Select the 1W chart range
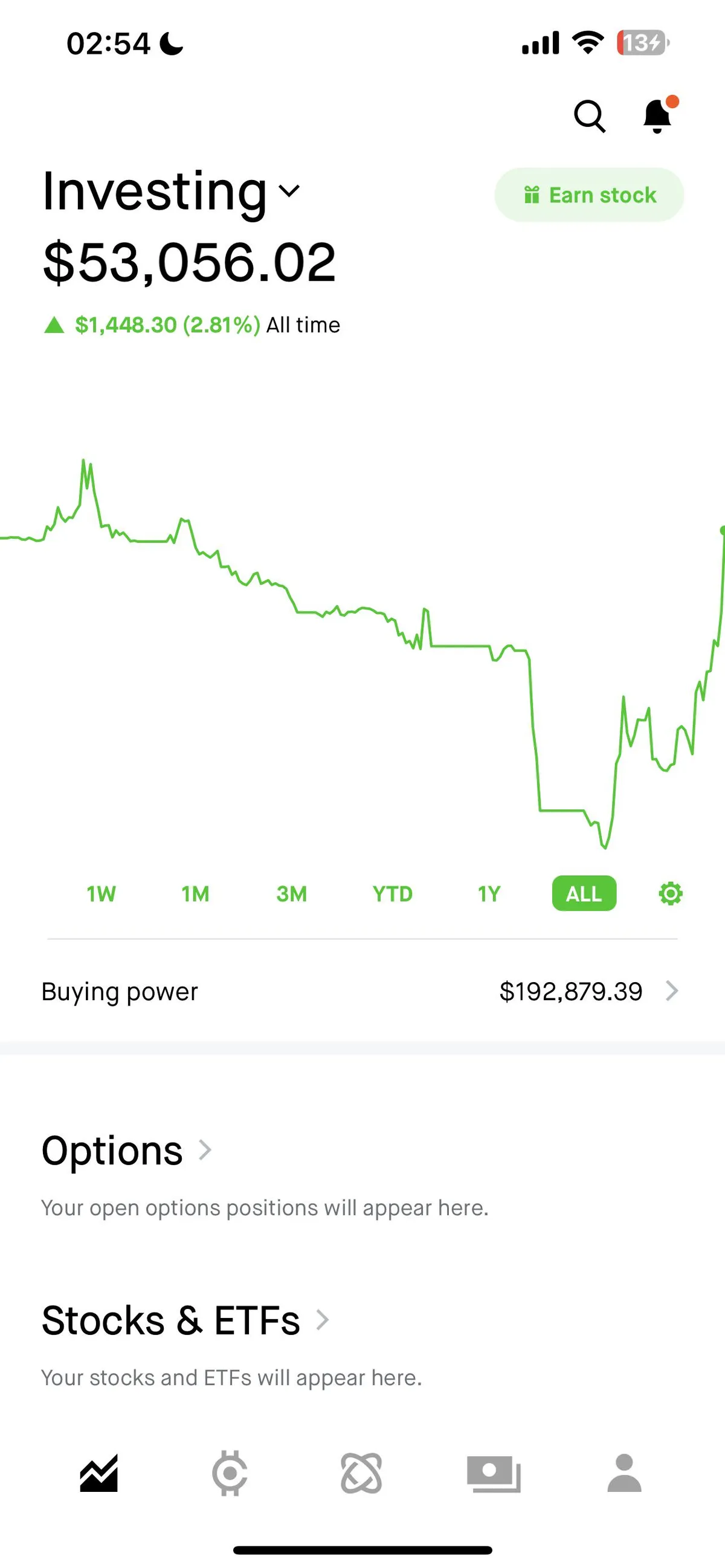This screenshot has height=1568, width=725. point(101,893)
